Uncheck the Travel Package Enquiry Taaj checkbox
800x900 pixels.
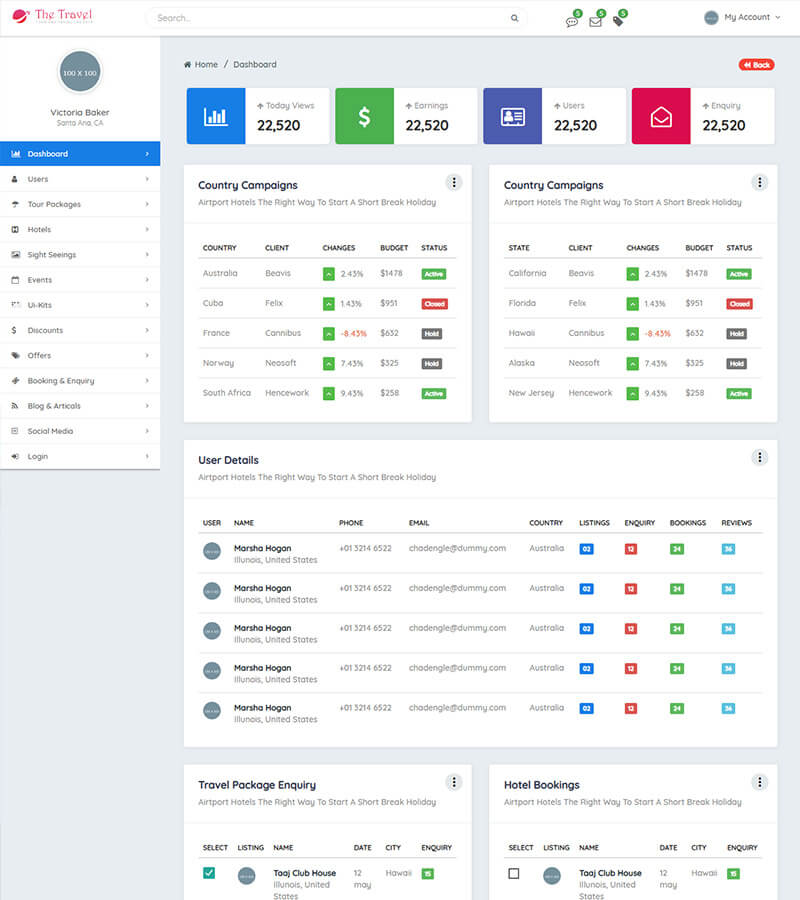pos(209,873)
